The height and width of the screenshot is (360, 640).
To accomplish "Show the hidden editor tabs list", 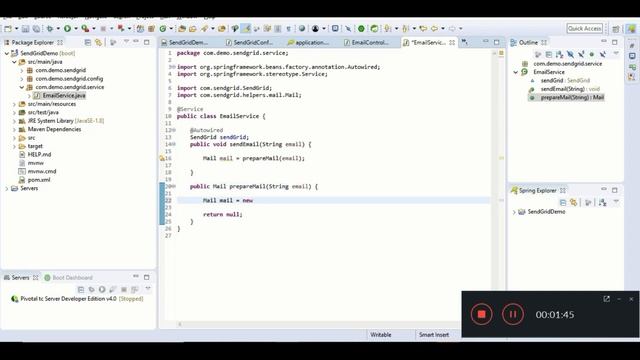I will tap(465, 42).
